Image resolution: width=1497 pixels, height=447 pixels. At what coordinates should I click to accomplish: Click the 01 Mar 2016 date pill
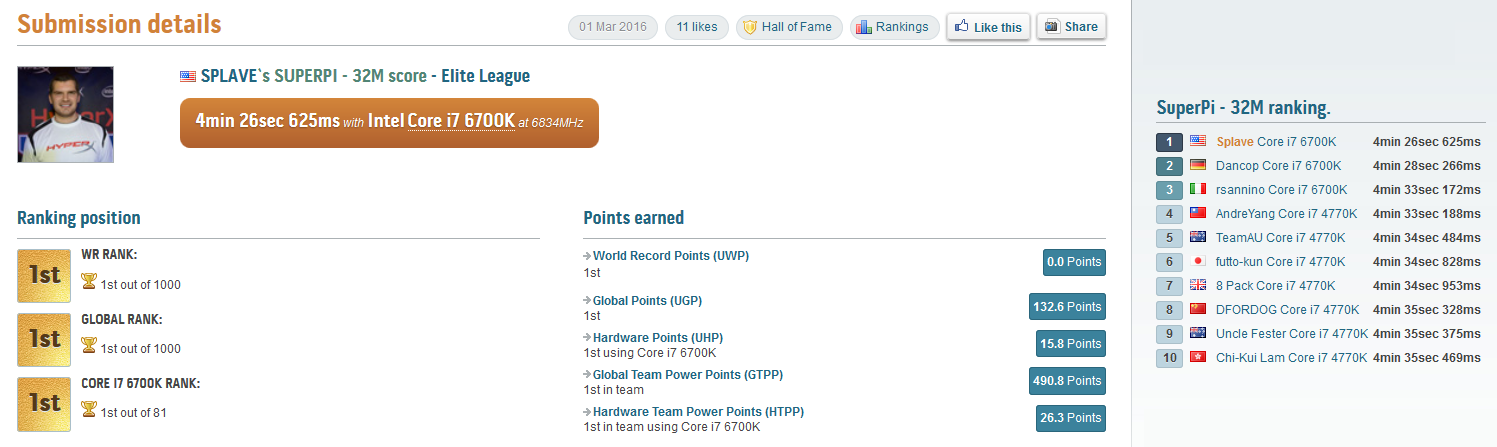[613, 27]
